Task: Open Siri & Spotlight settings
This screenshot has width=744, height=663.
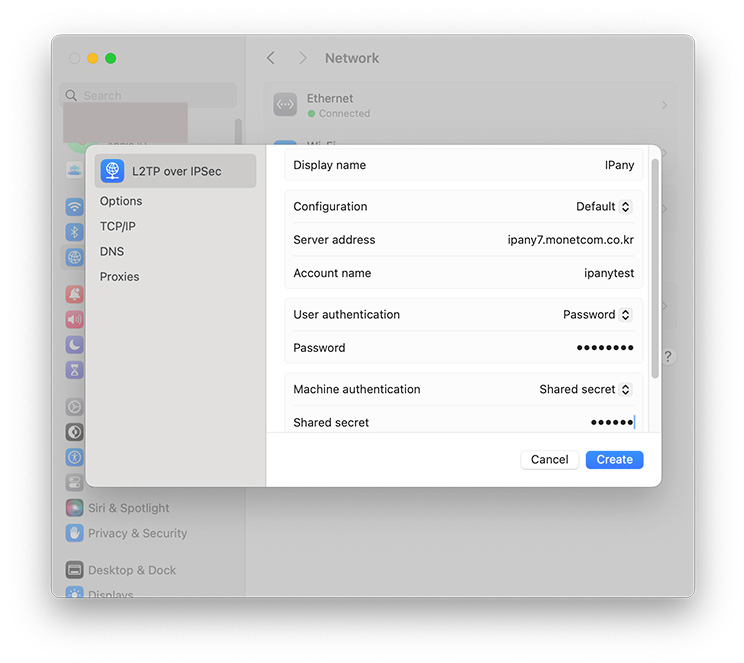Action: pyautogui.click(x=118, y=508)
